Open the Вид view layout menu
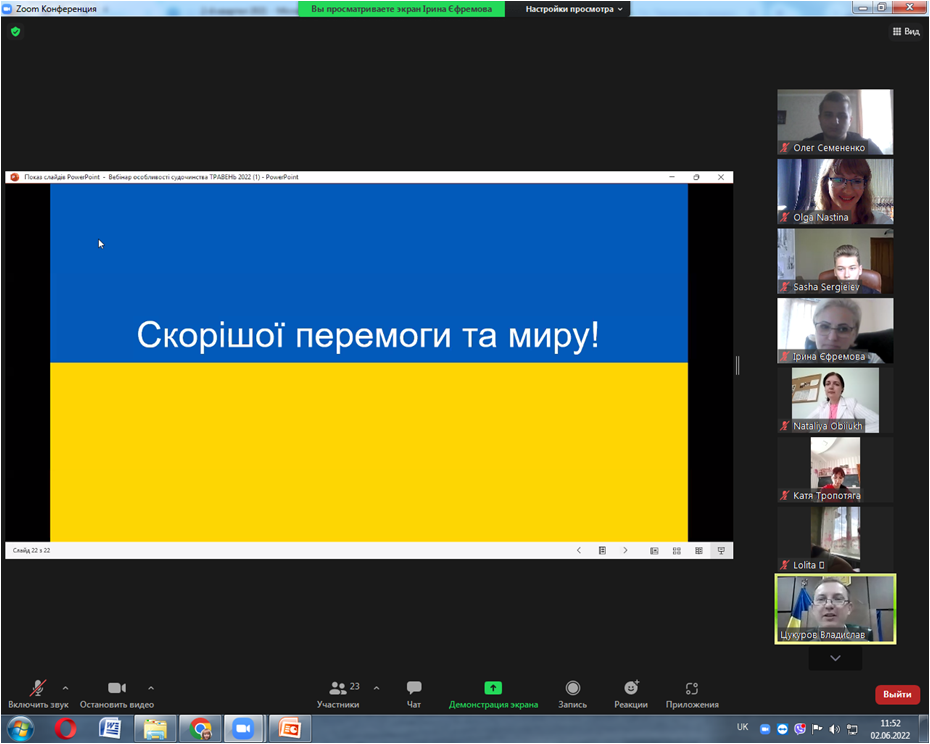The width and height of the screenshot is (930, 744). 905,32
